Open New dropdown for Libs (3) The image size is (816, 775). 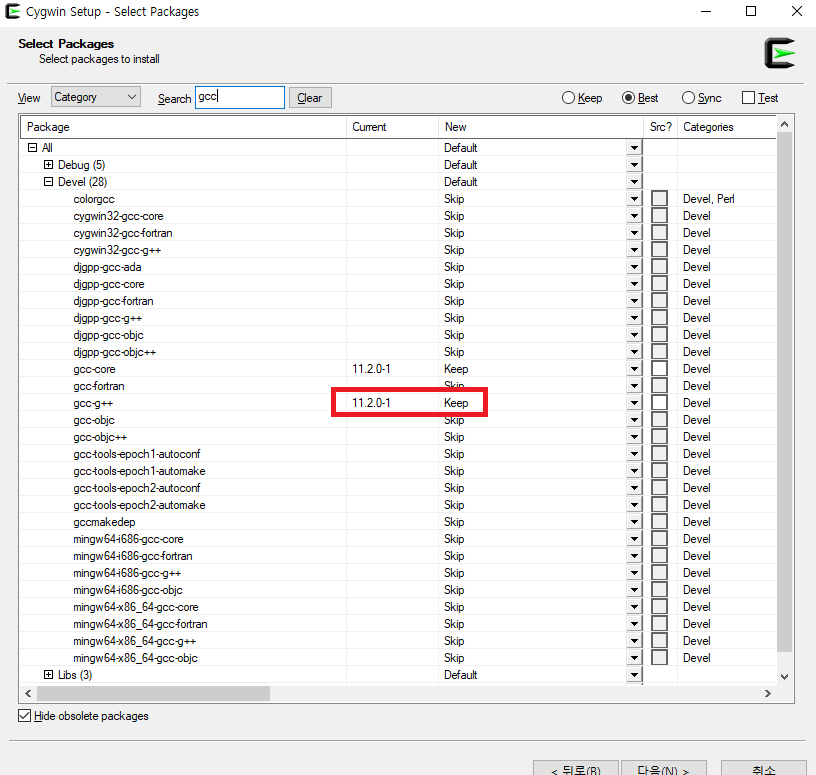[634, 675]
